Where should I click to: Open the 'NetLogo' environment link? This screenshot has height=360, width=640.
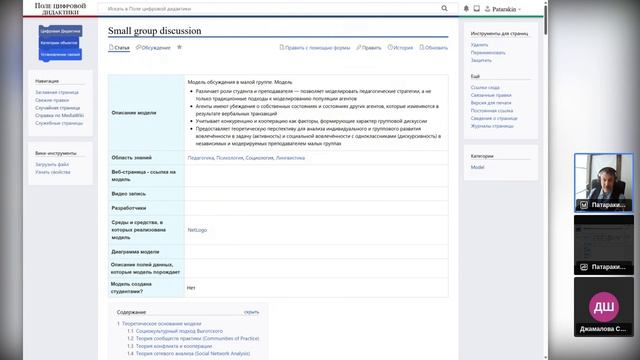pyautogui.click(x=197, y=230)
